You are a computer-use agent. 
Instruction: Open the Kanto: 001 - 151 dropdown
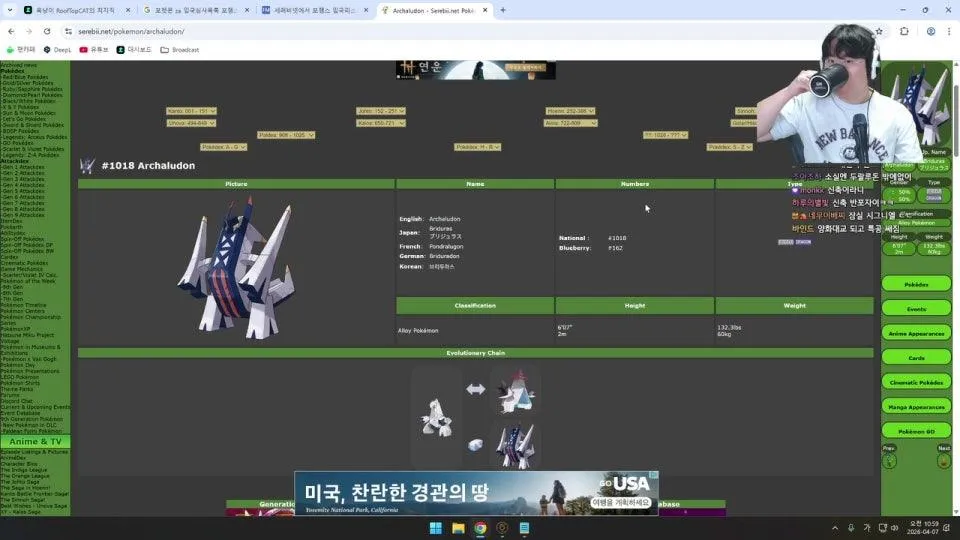(191, 111)
